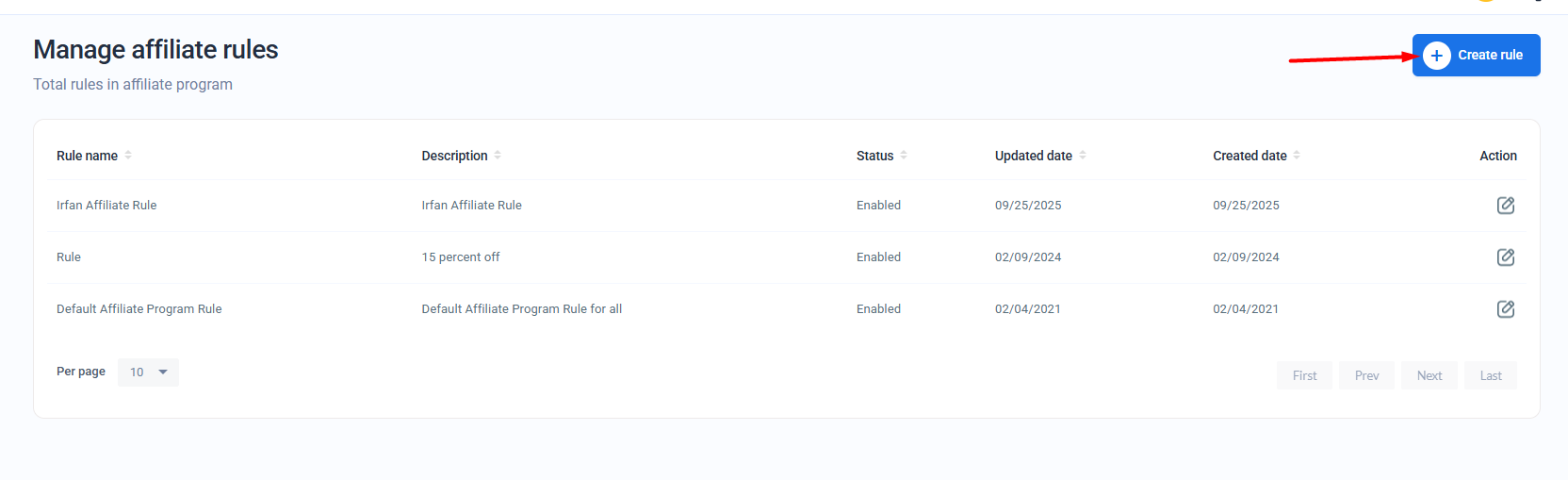The image size is (1568, 480).
Task: Sort by Rule name column arrows
Action: 128,156
